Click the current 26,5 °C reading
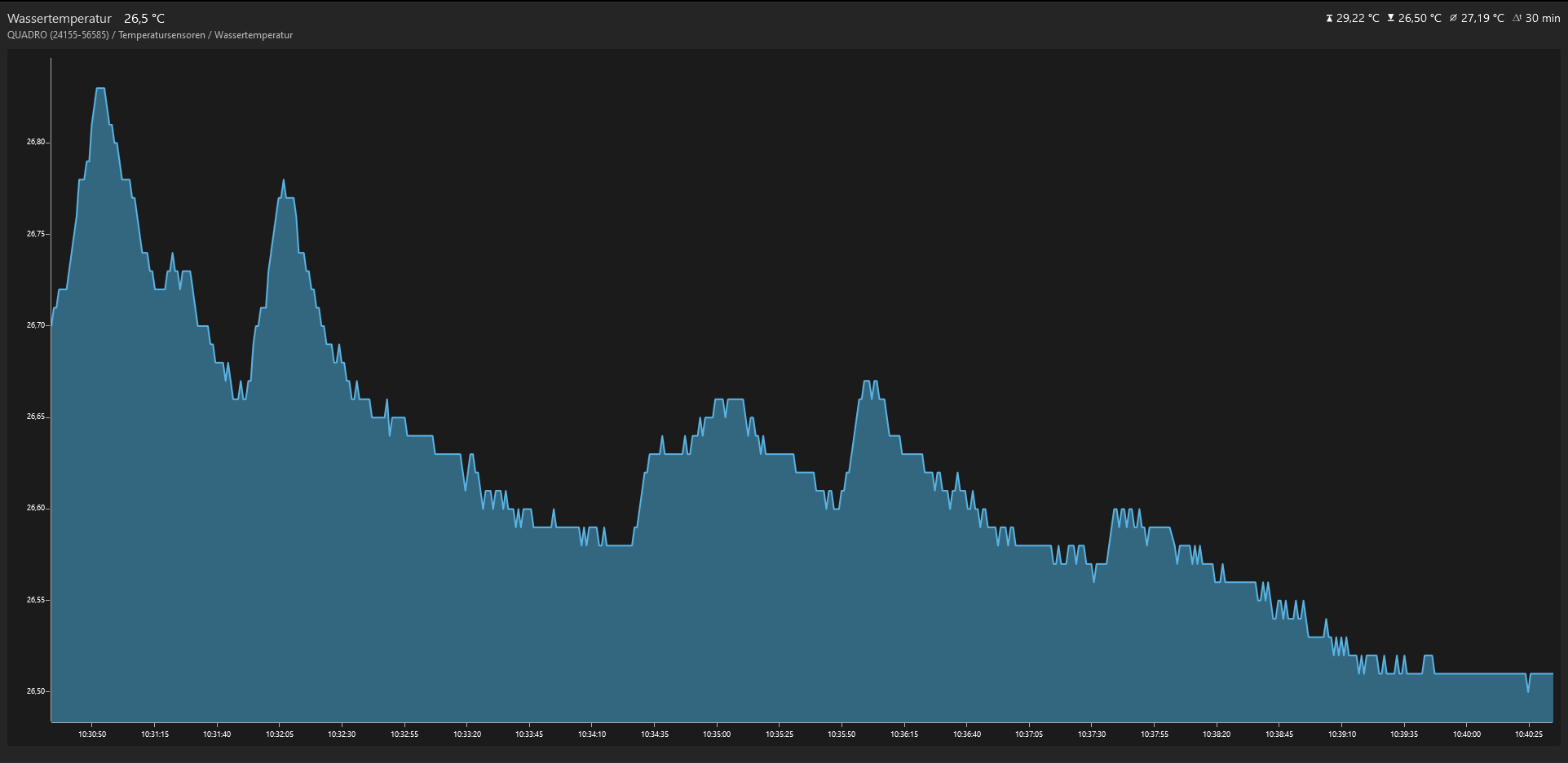 pyautogui.click(x=144, y=19)
